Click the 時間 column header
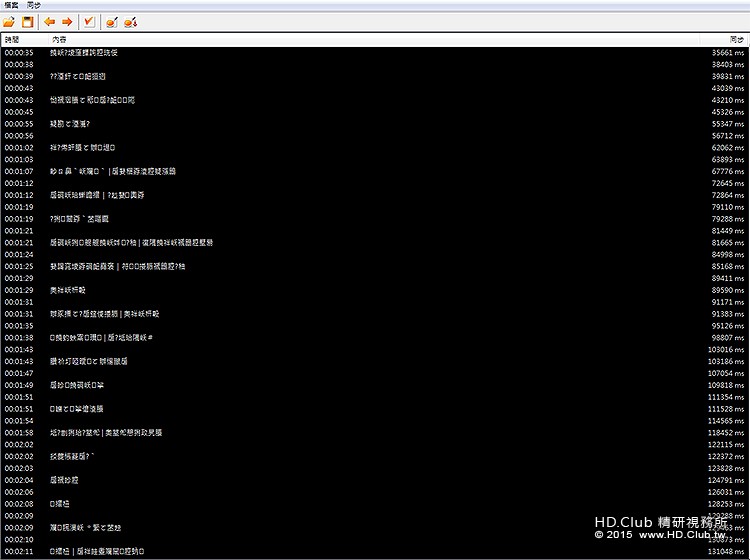 tap(12, 40)
